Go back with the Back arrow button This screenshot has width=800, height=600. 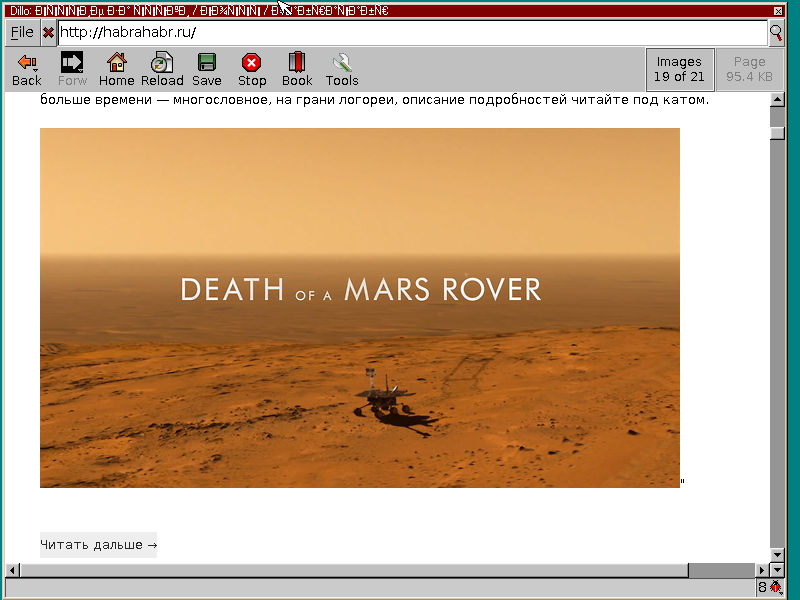[27, 69]
